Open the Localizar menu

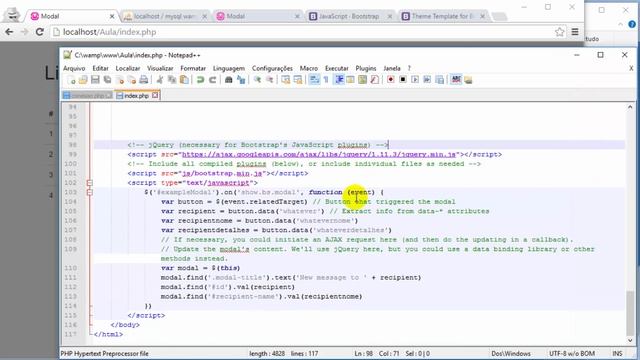(128, 68)
